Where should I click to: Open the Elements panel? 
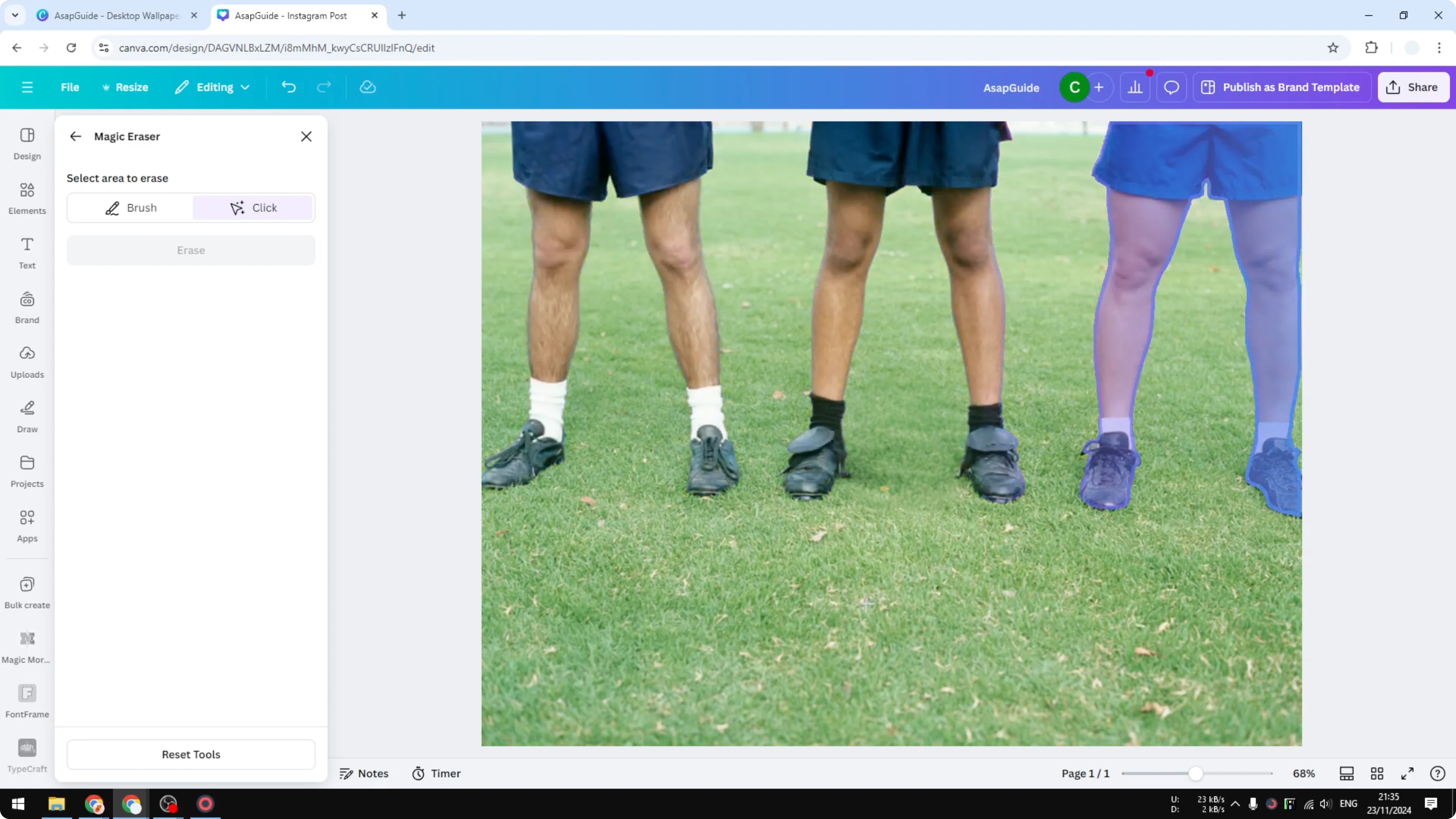pyautogui.click(x=27, y=197)
